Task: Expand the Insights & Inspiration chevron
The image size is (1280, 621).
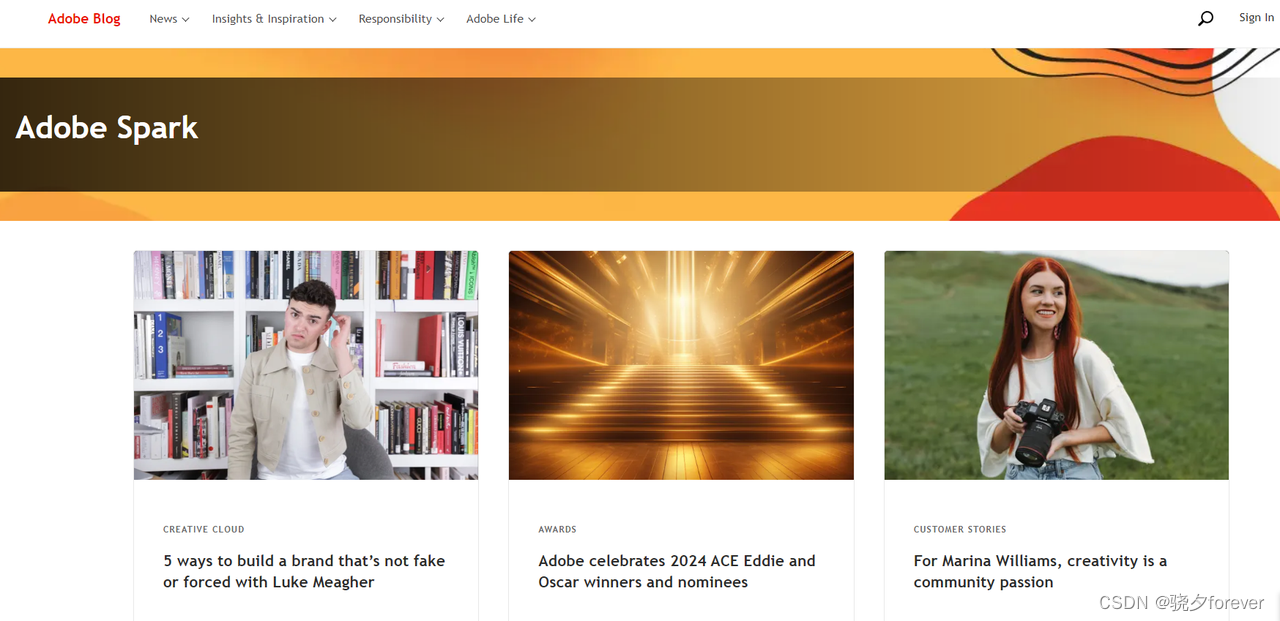Action: click(x=332, y=20)
